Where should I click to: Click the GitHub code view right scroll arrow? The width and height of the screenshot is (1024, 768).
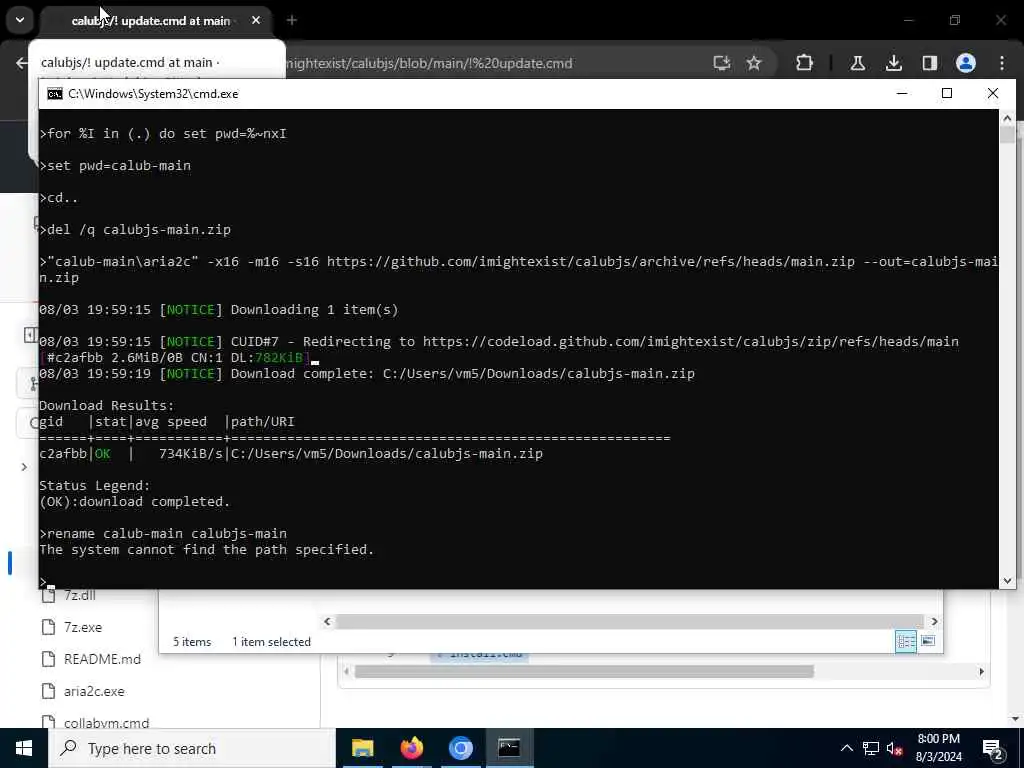[x=981, y=671]
